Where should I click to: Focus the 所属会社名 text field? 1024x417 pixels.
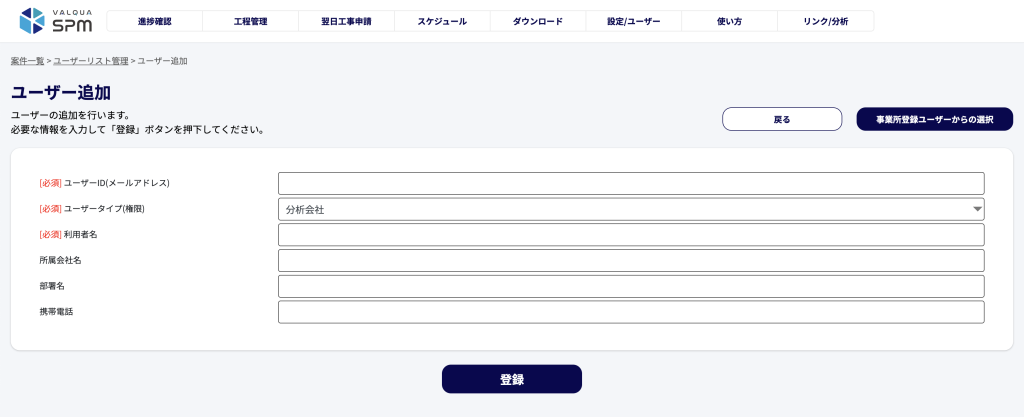click(631, 260)
